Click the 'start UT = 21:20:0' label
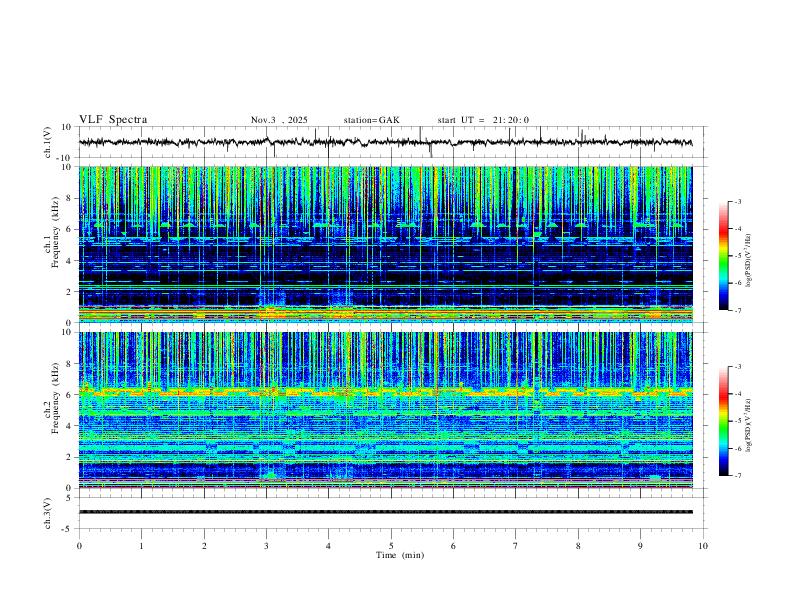This screenshot has width=792, height=612. (x=483, y=120)
